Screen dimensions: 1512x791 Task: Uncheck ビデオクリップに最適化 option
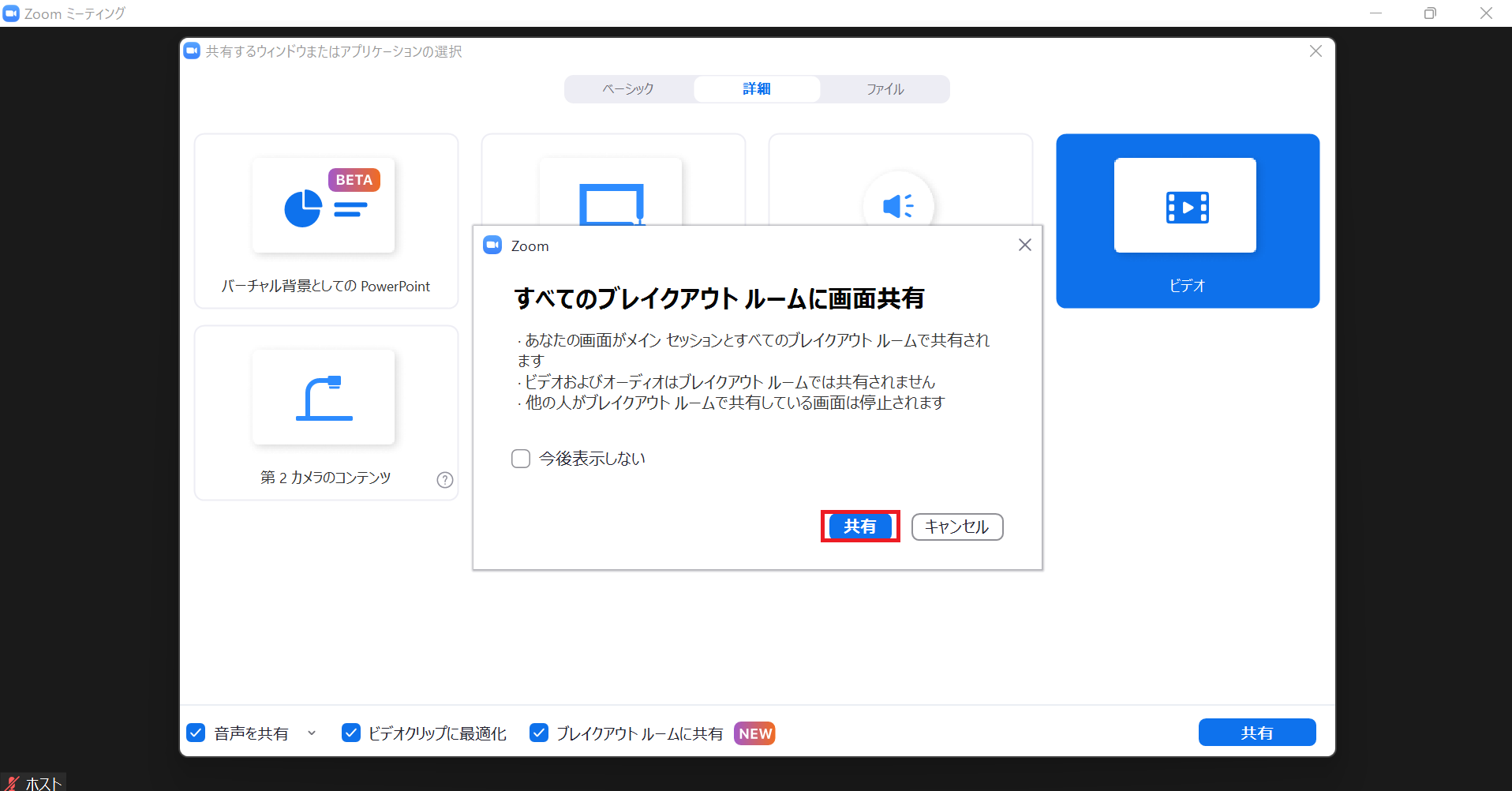click(351, 733)
